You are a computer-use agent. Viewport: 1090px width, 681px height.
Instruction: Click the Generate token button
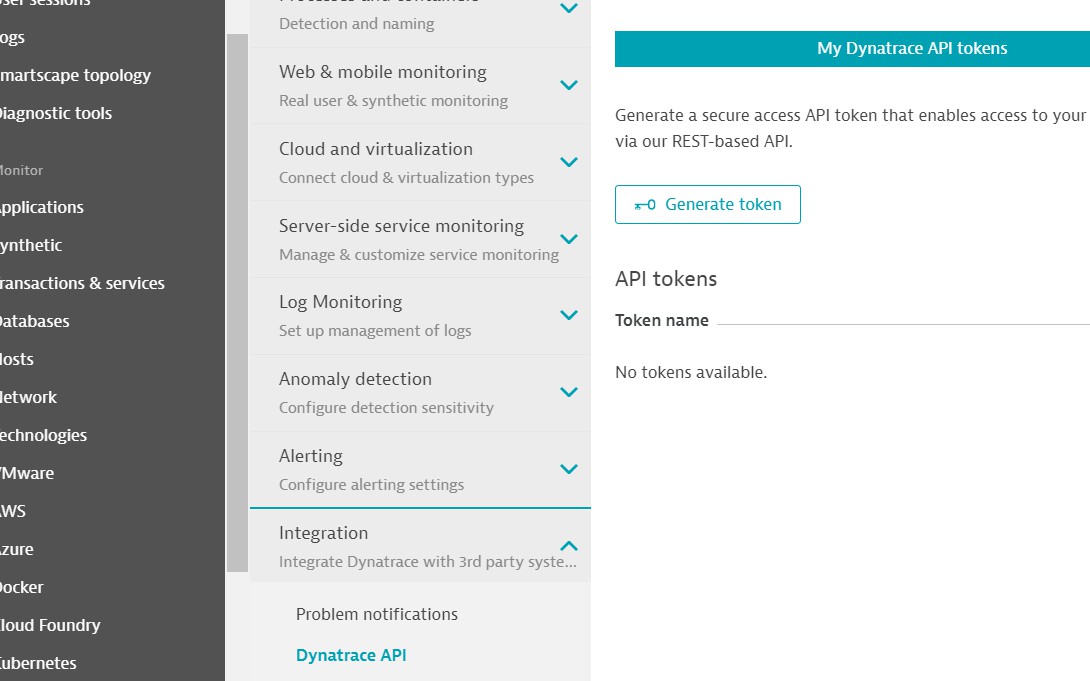(707, 204)
